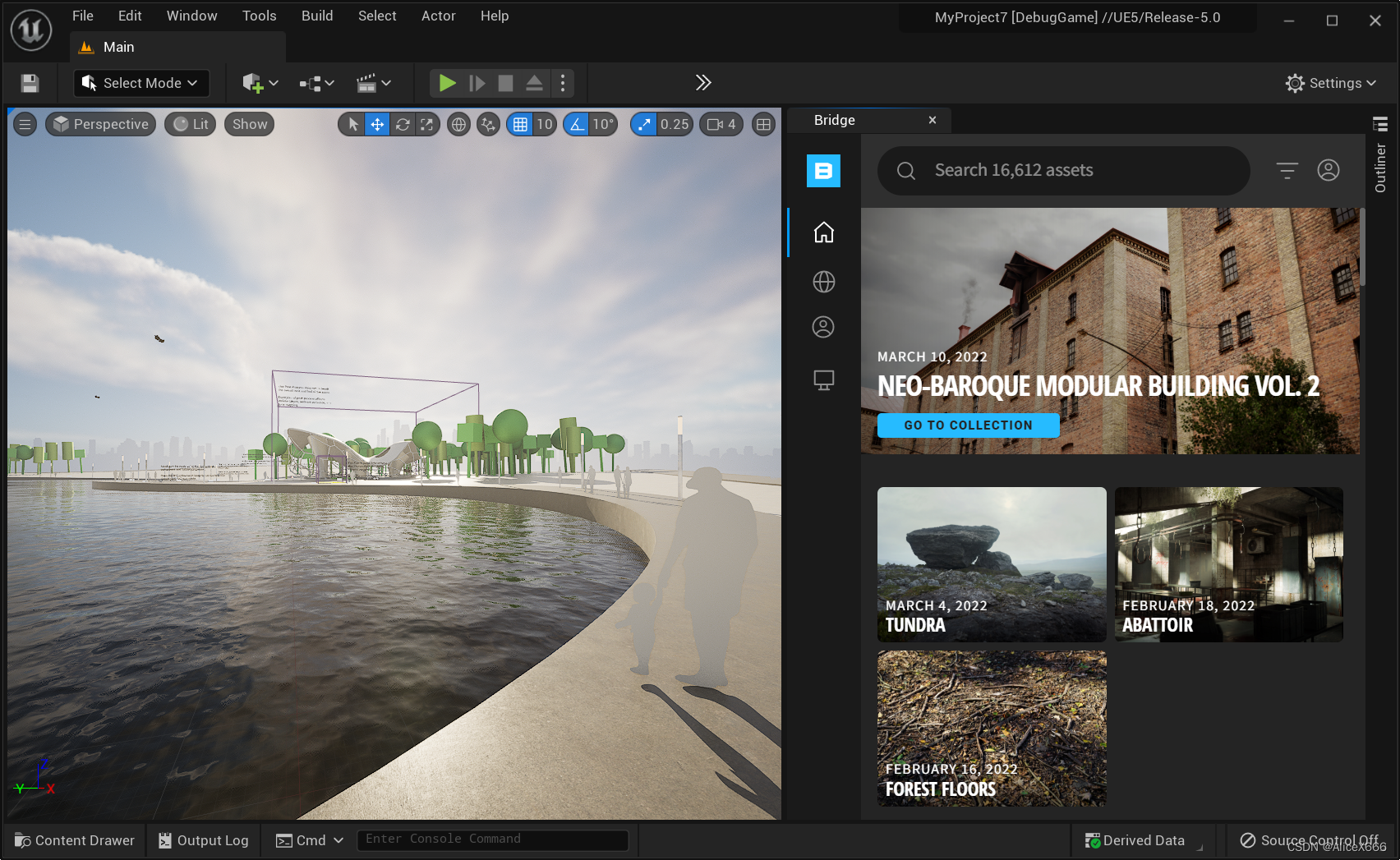1400x860 pixels.
Task: Start play in editor
Action: point(447,83)
